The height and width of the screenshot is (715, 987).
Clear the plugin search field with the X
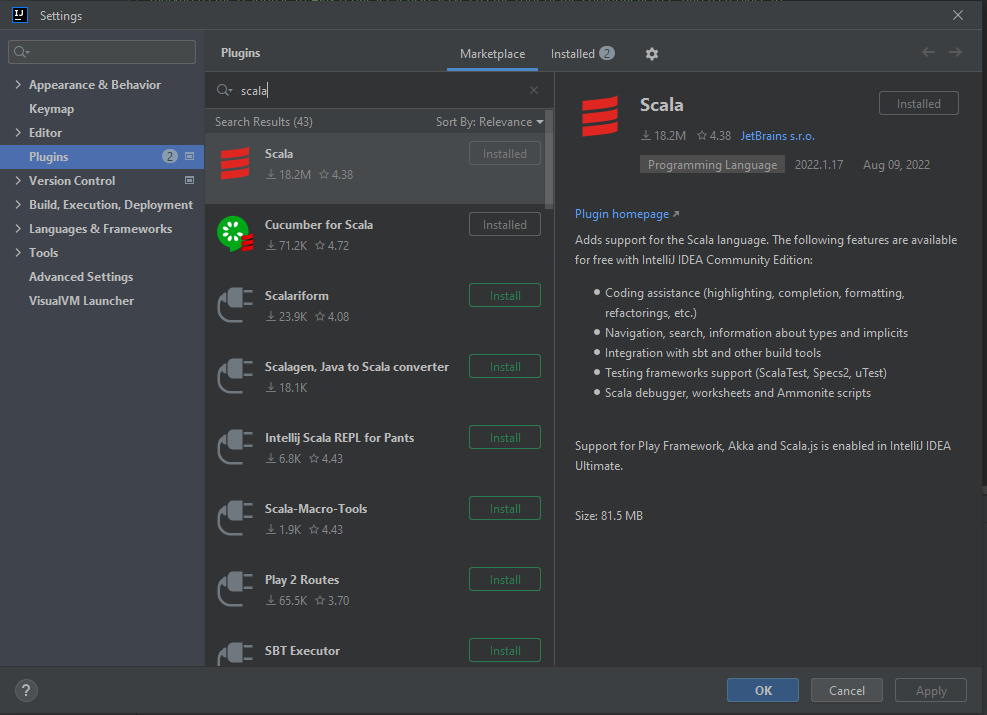[534, 90]
